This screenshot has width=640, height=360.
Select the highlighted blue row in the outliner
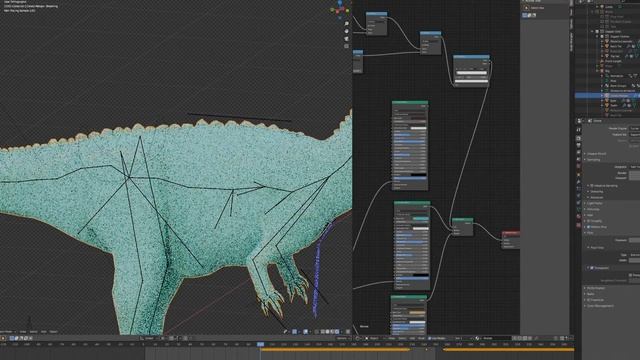(x=607, y=96)
